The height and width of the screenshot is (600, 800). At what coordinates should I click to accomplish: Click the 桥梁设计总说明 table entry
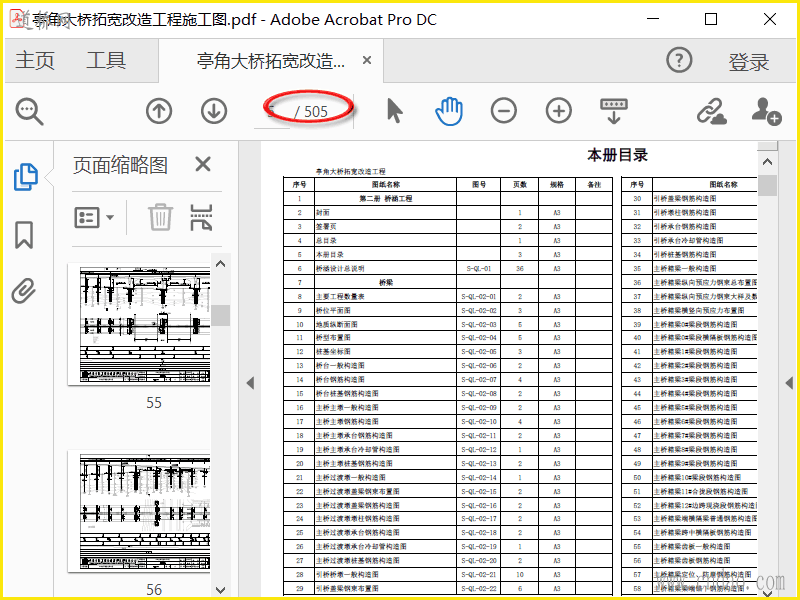coord(340,268)
